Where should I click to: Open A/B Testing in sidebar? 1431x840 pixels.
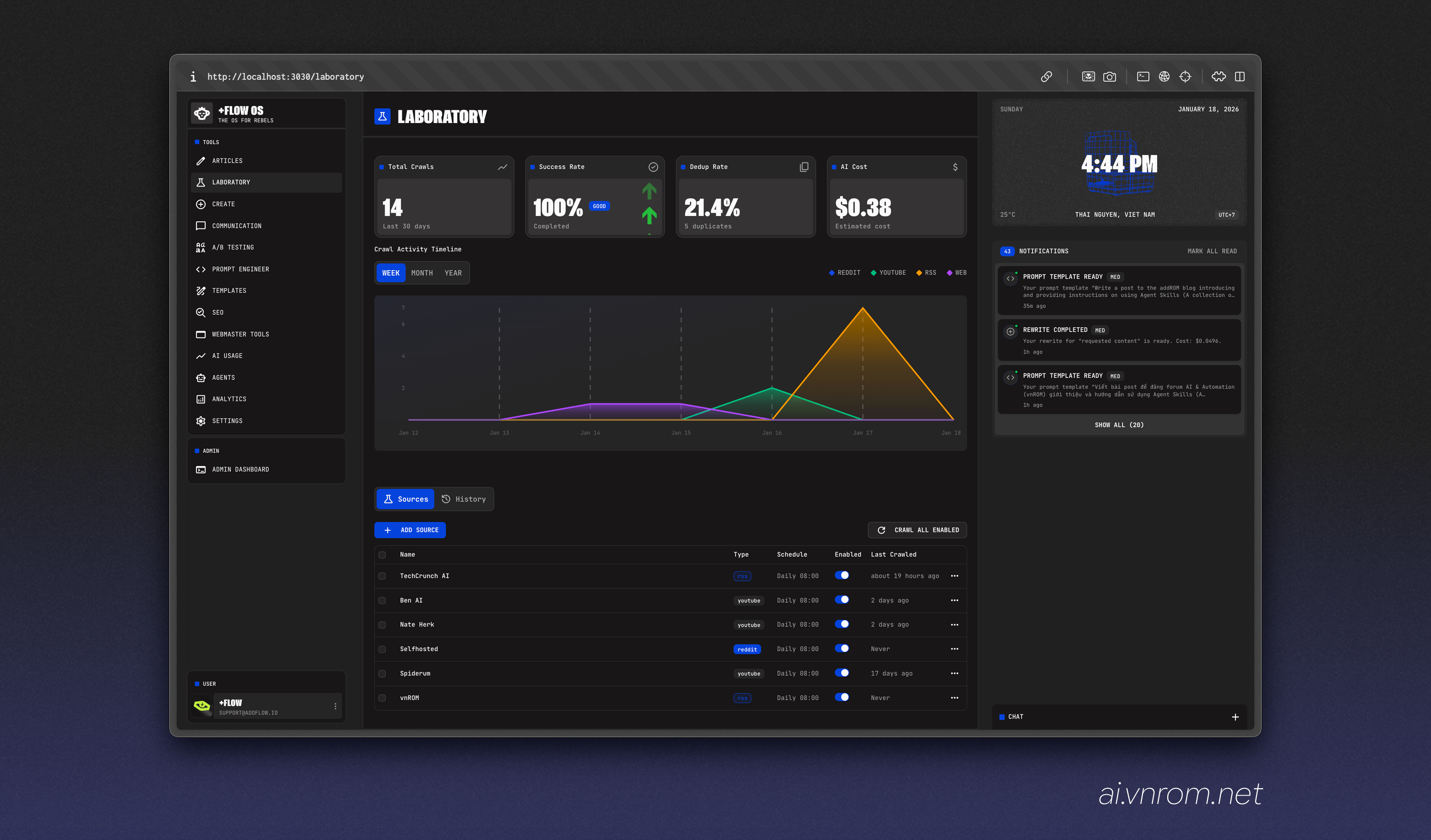coord(233,247)
